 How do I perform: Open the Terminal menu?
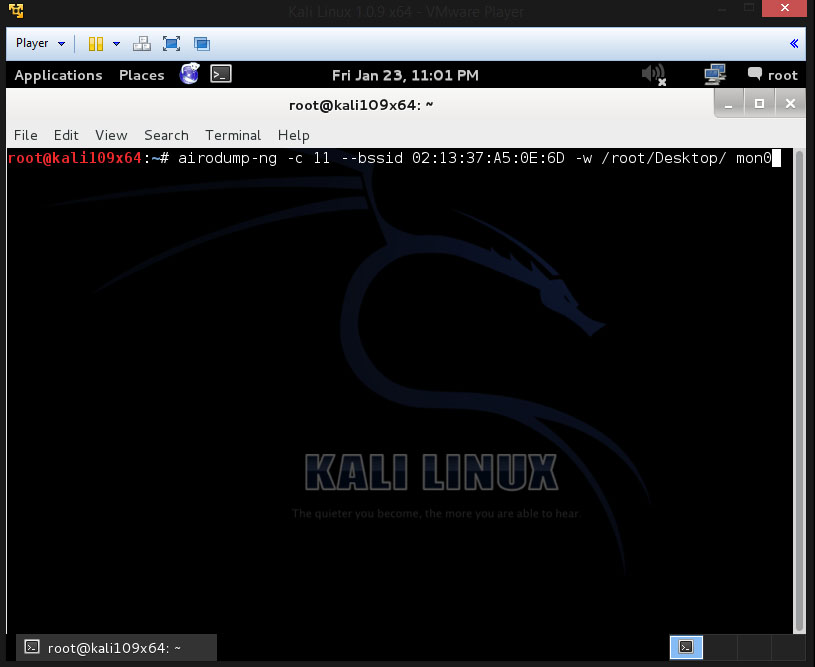233,135
